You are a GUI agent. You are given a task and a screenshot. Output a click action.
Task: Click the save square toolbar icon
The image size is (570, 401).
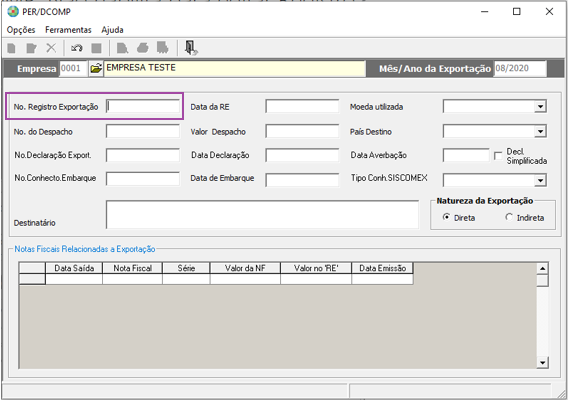[x=96, y=48]
